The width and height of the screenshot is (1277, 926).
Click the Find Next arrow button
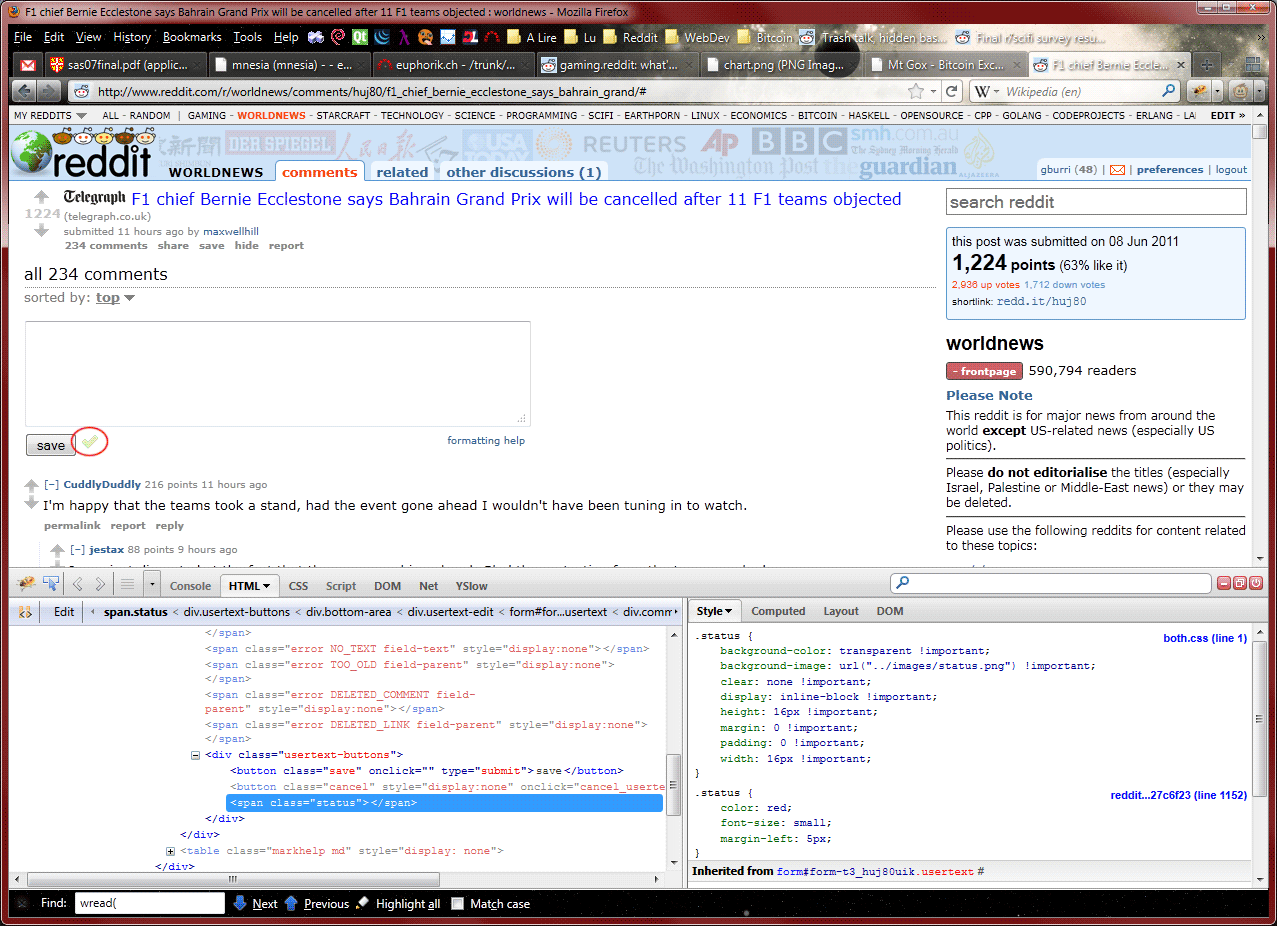(x=255, y=903)
